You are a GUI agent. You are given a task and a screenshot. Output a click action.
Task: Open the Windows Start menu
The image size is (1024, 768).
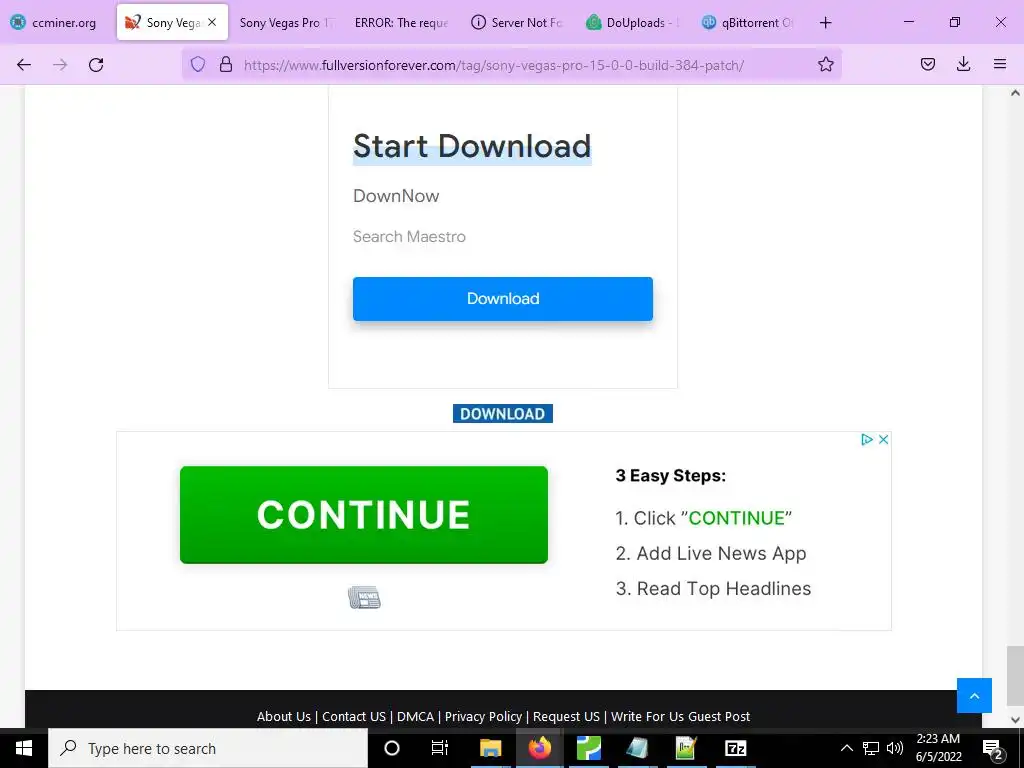[24, 748]
